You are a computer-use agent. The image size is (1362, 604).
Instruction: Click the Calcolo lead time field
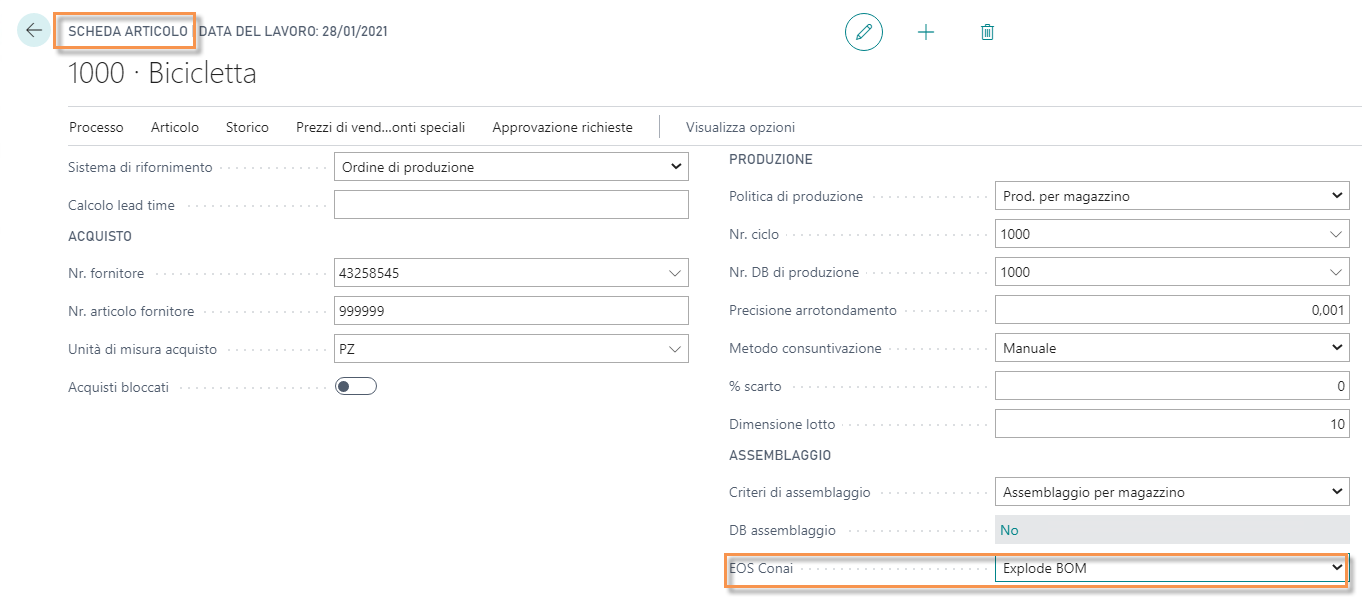510,205
